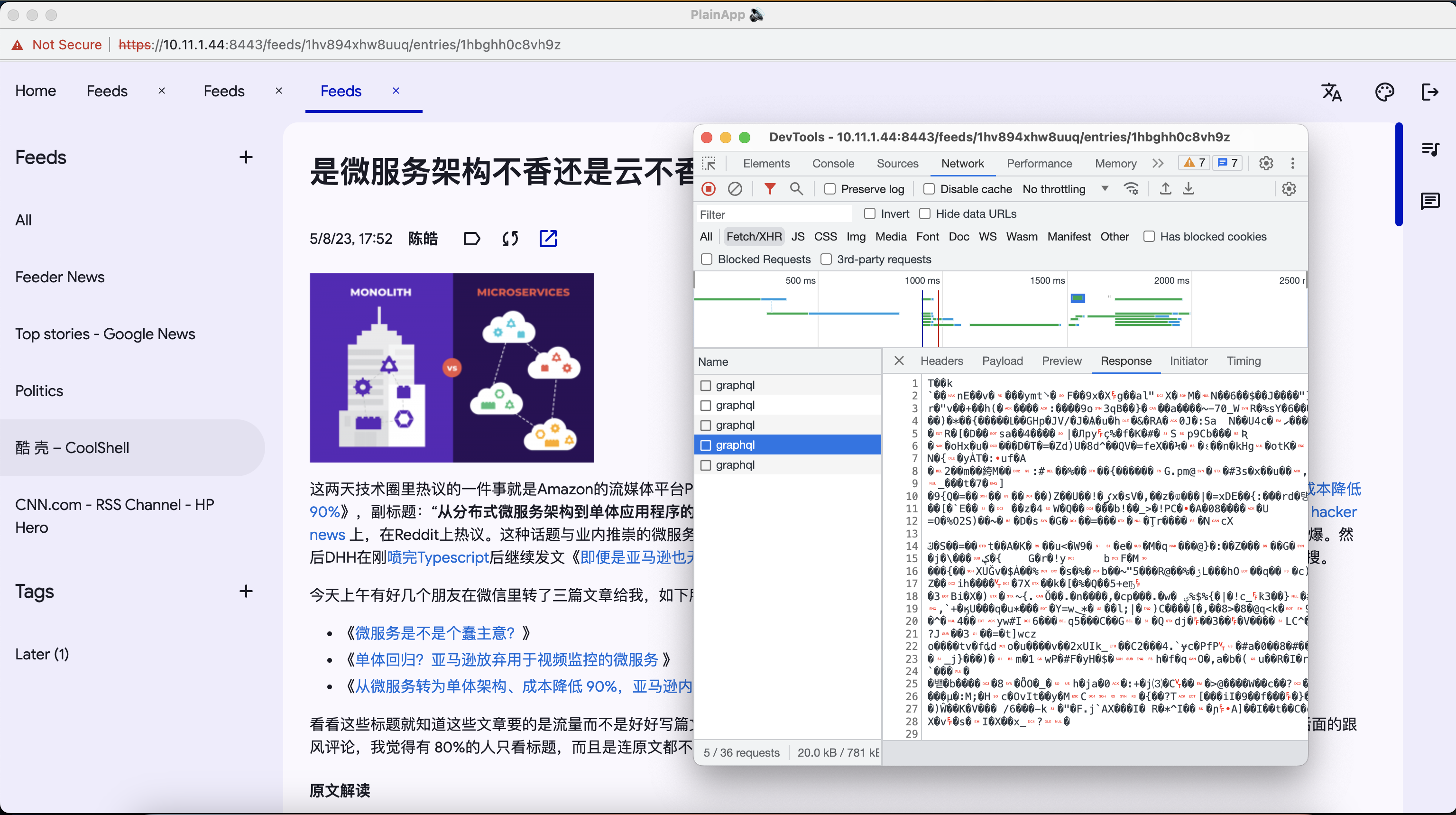Click the translate language icon

1331,92
